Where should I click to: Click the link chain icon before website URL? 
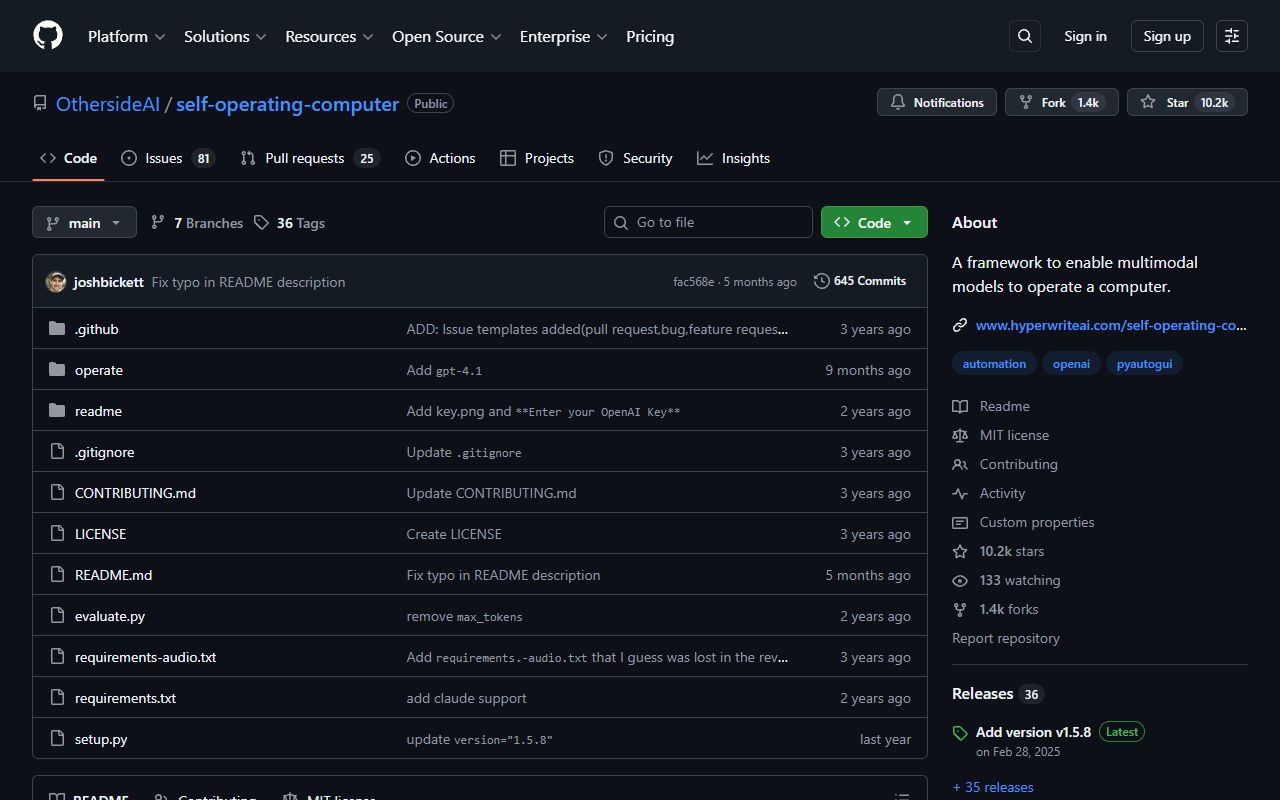click(960, 324)
